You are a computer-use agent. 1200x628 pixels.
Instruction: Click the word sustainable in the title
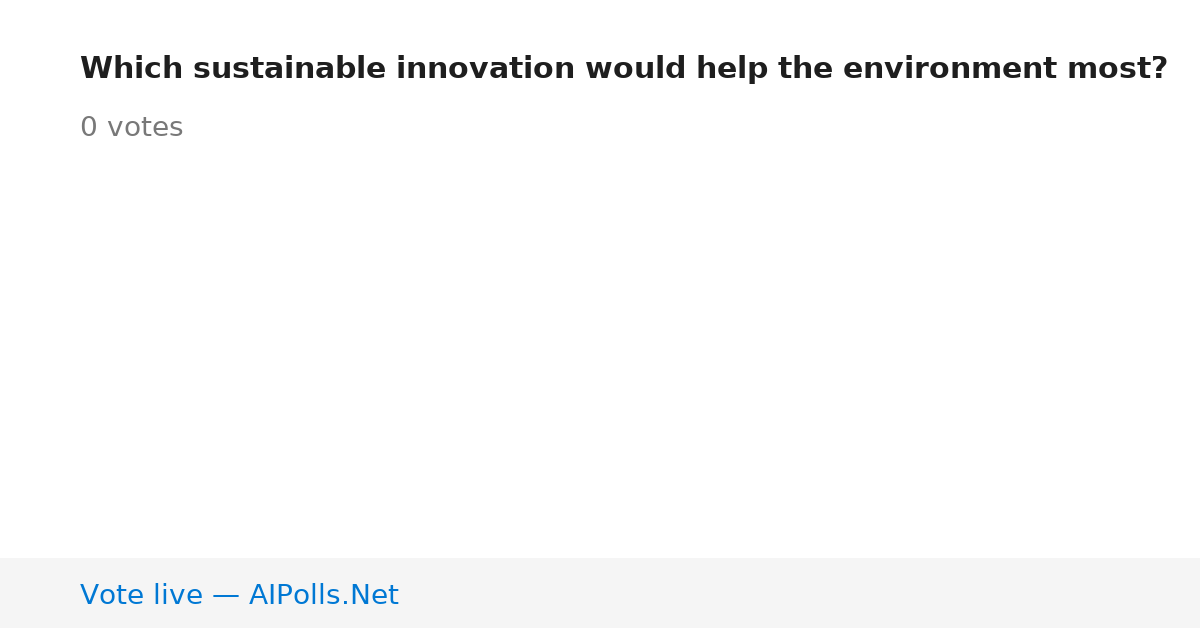[x=289, y=69]
